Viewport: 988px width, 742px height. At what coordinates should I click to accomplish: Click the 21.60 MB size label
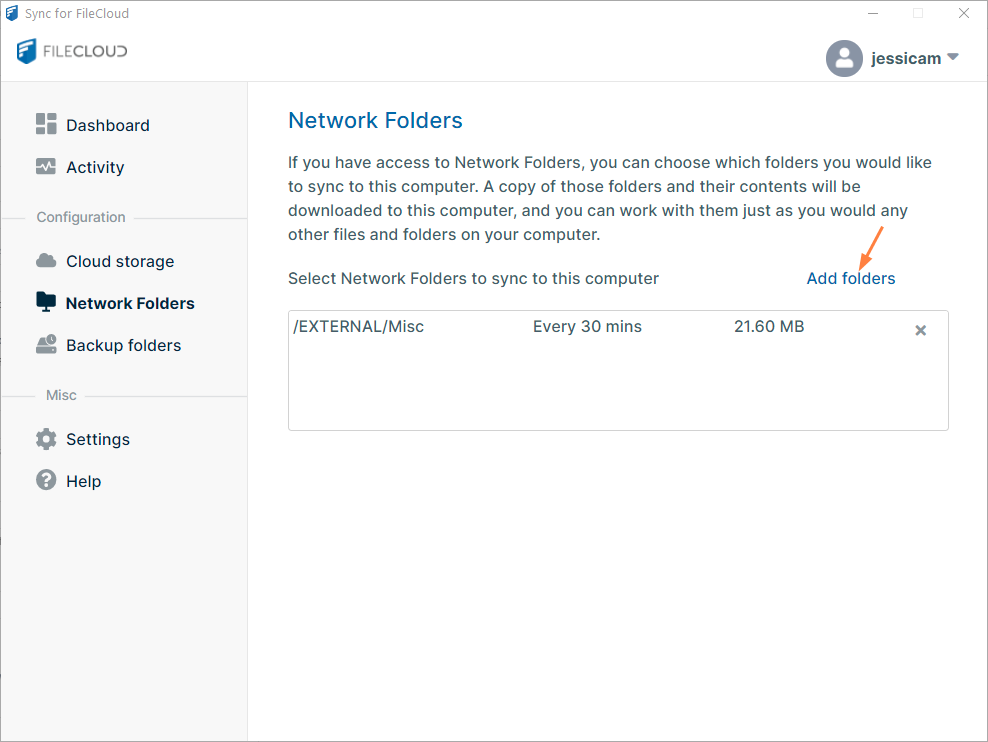tap(769, 326)
